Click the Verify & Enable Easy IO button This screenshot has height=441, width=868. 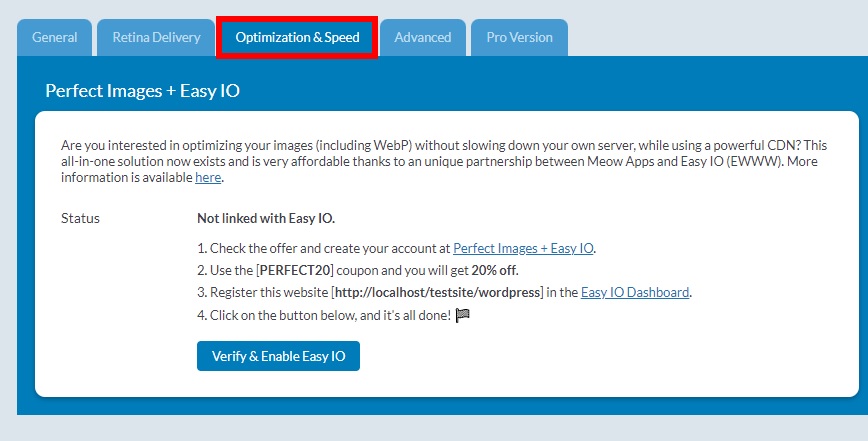pos(278,356)
